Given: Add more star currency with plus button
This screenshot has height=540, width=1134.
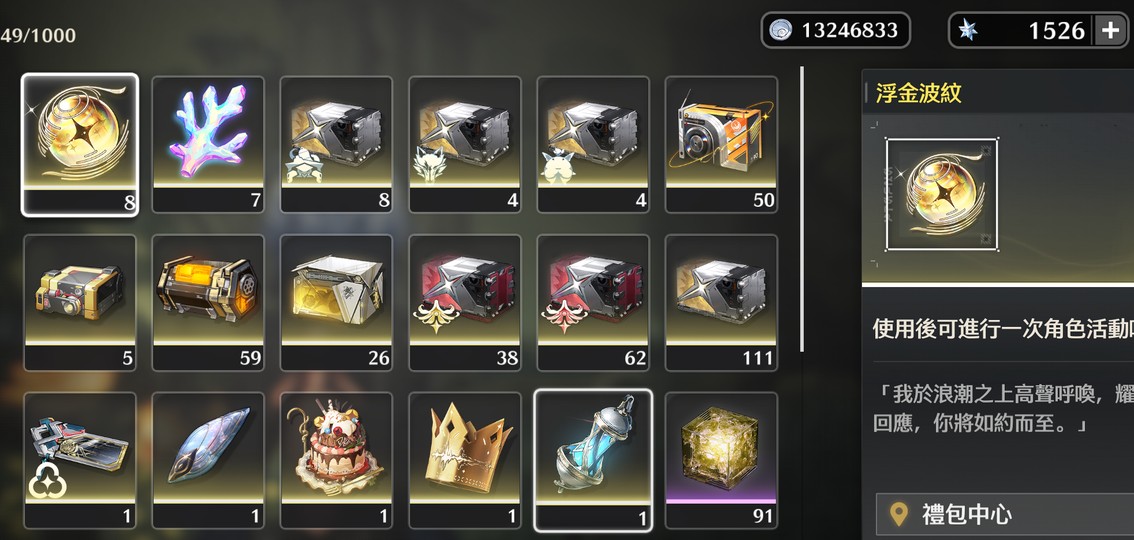Looking at the screenshot, I should tap(1110, 30).
